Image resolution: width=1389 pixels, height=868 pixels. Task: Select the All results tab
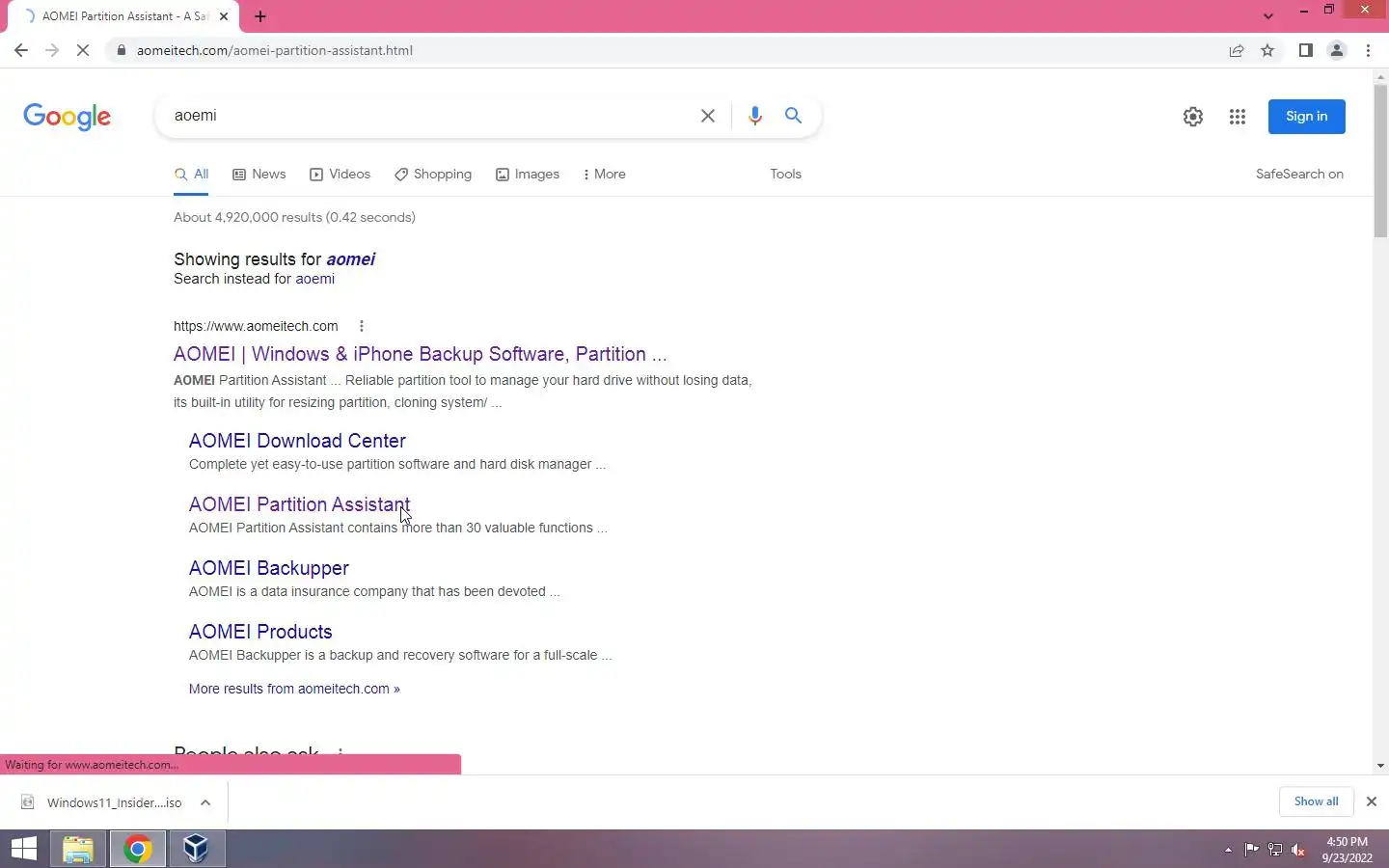point(191,175)
